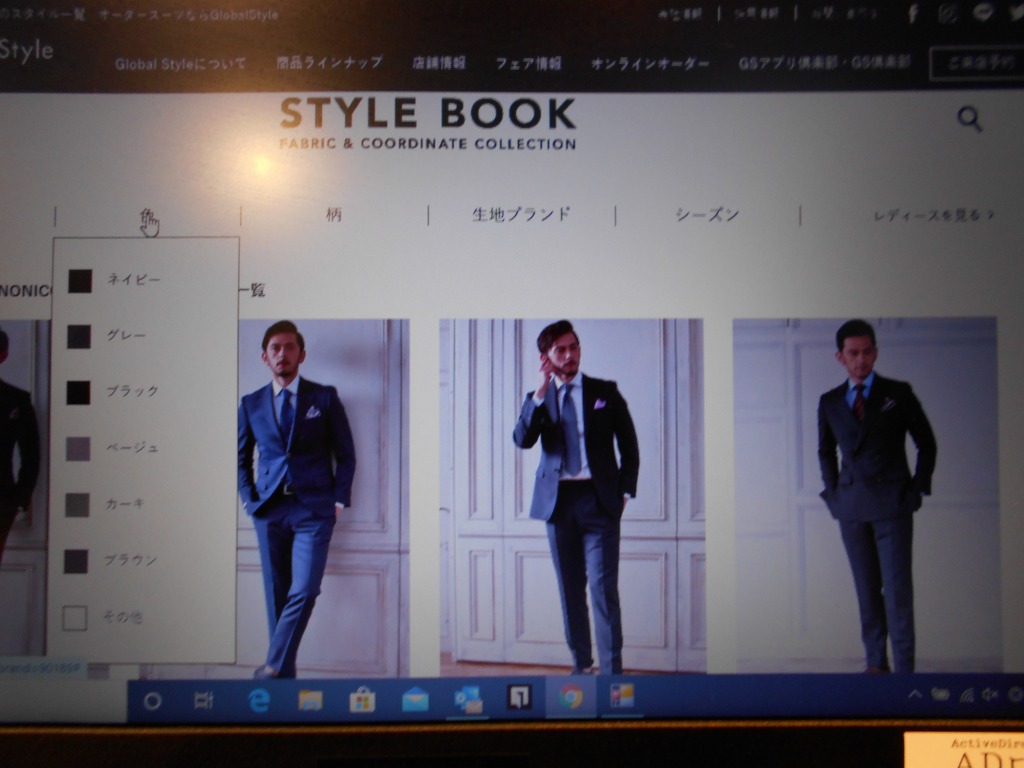Expand the 柄 filter dropdown

click(334, 215)
